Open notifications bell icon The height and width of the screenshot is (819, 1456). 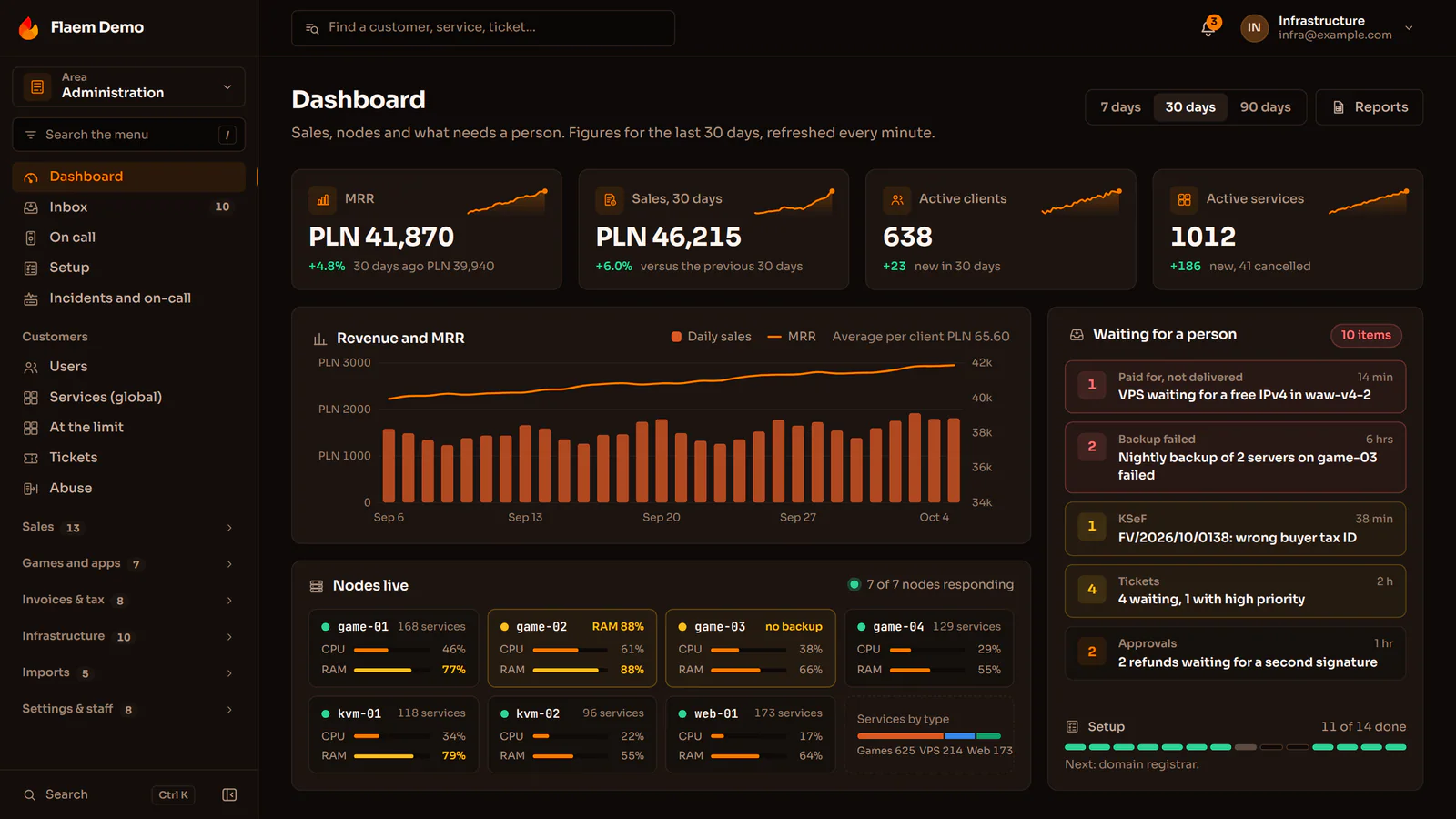point(1208,27)
